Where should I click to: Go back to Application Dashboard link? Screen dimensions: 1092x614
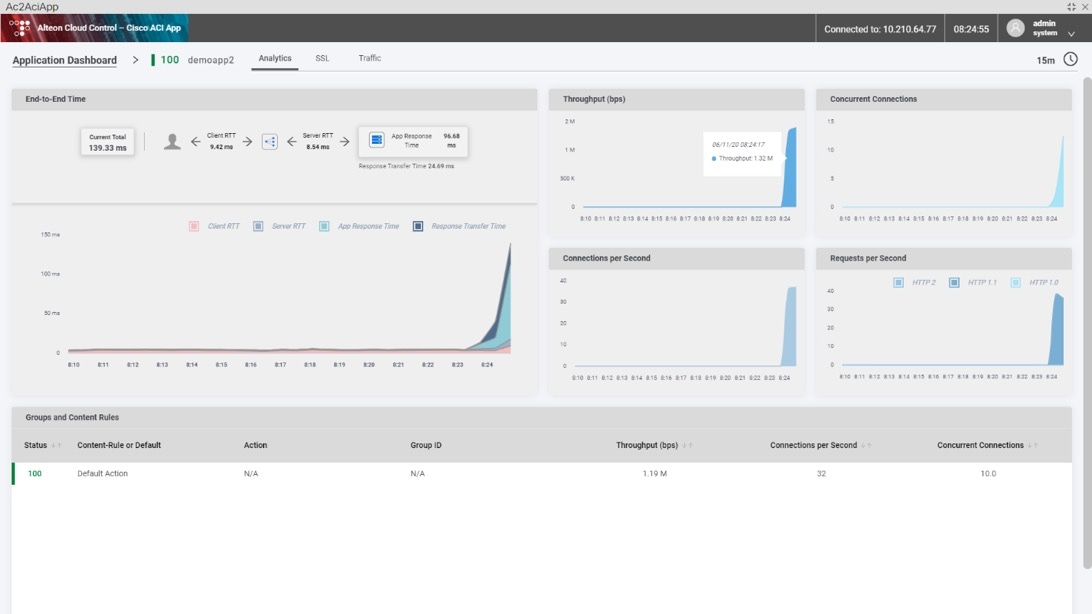(x=65, y=60)
